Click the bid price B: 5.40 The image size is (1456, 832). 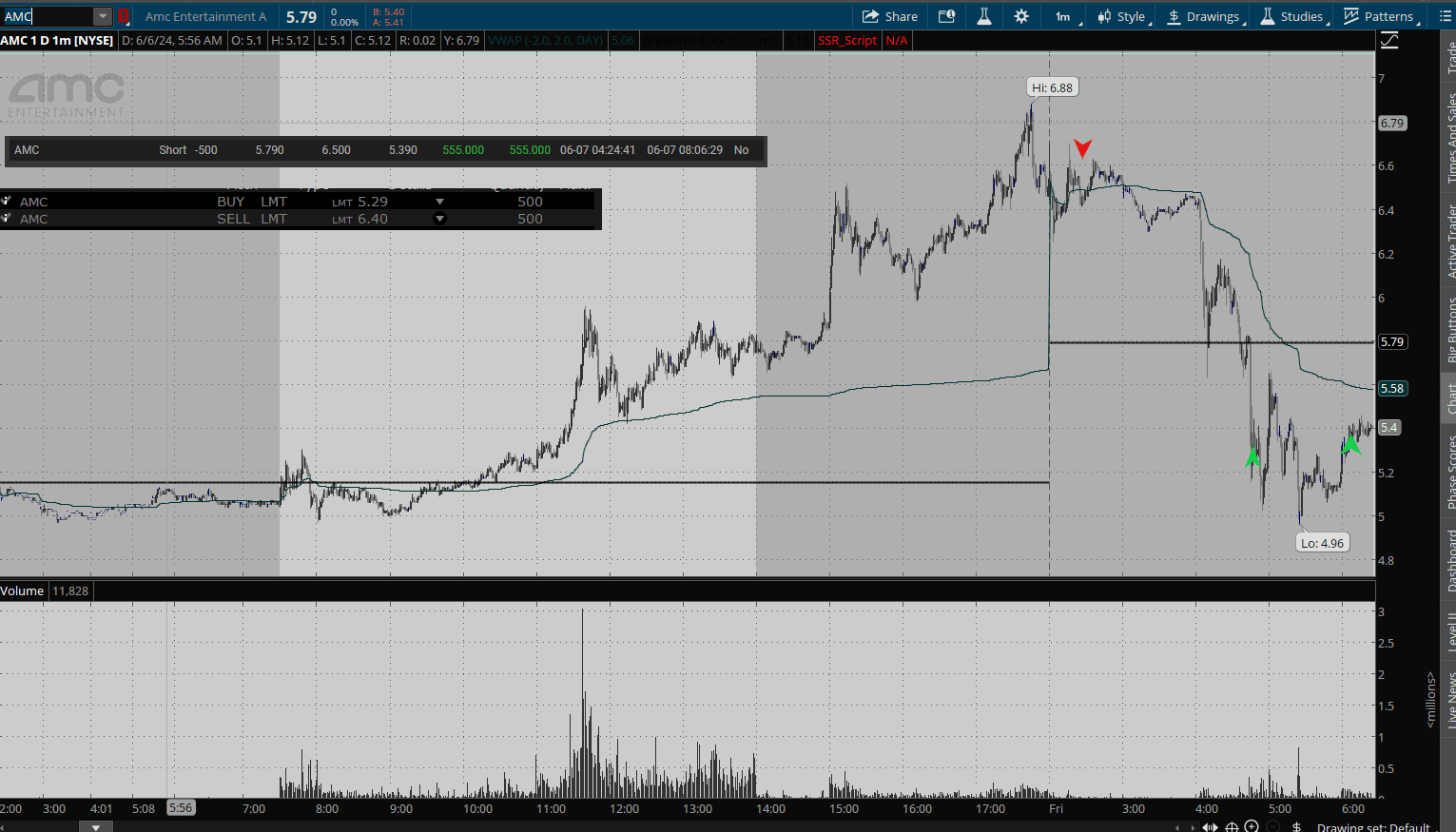coord(389,12)
